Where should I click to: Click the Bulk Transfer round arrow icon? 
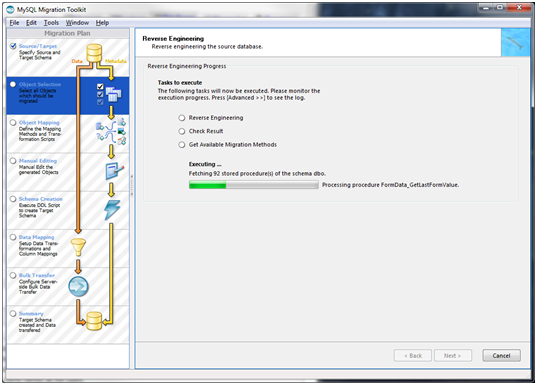[x=78, y=287]
